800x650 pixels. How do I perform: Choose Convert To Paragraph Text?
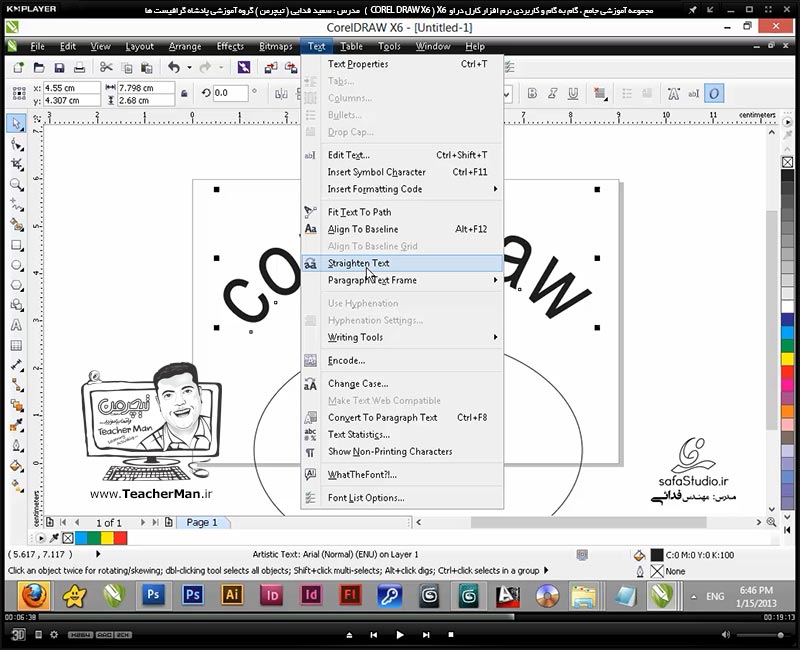tap(402, 417)
